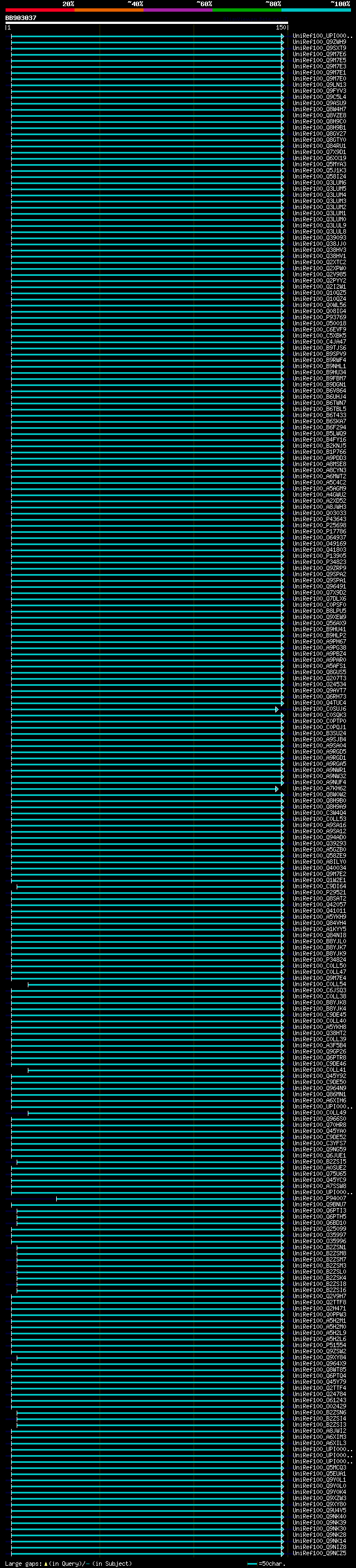356x1568 pixels.
Task: Click the red 20% legend segment
Action: click(x=40, y=10)
